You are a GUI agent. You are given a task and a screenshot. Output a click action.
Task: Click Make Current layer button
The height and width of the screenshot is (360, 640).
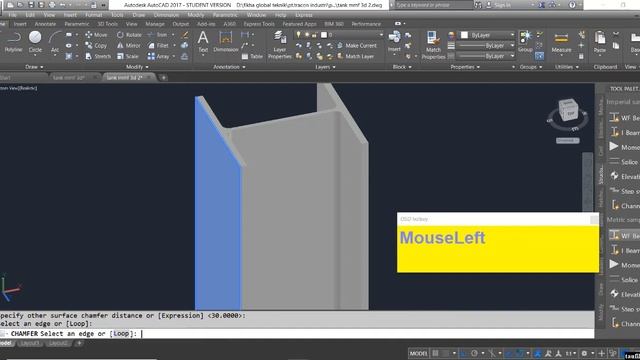pyautogui.click(x=356, y=46)
